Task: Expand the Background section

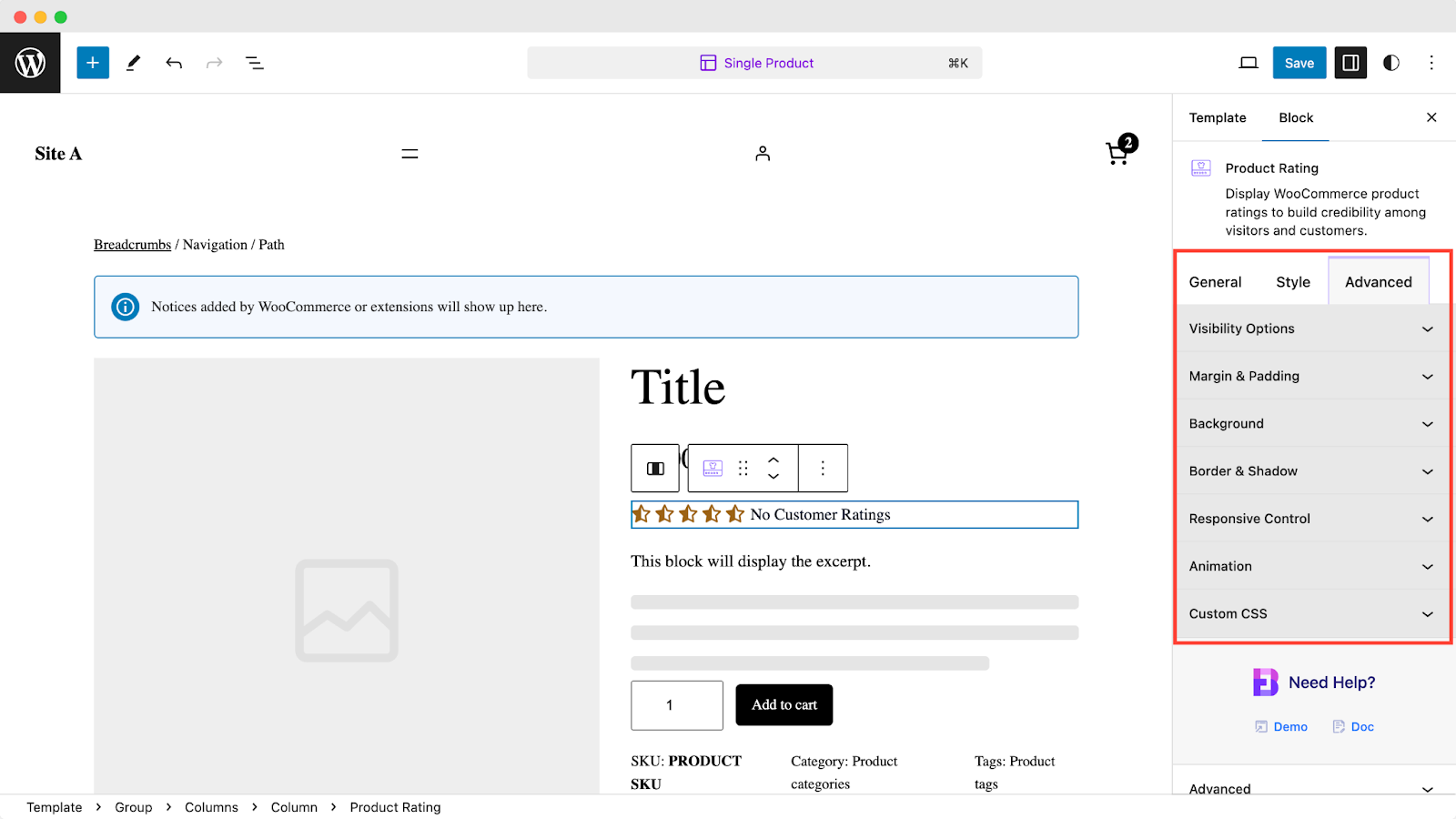Action: click(1311, 423)
